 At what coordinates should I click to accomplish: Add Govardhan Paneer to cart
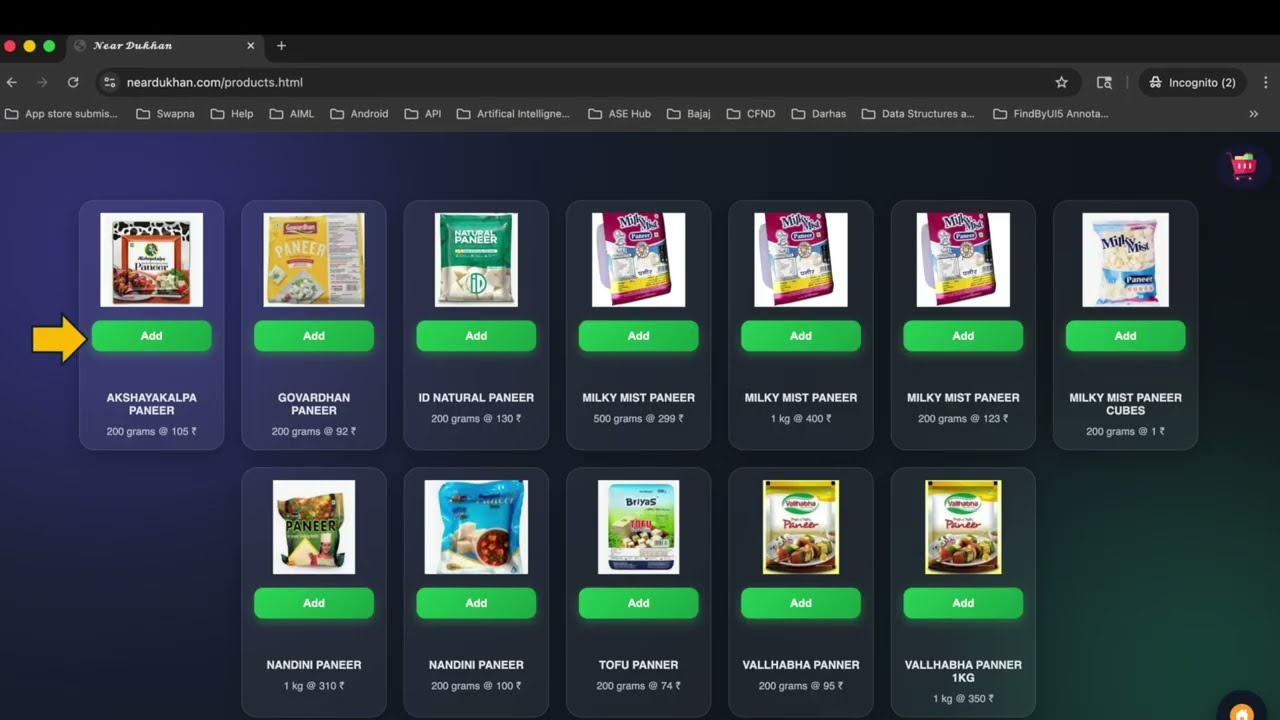click(x=314, y=336)
